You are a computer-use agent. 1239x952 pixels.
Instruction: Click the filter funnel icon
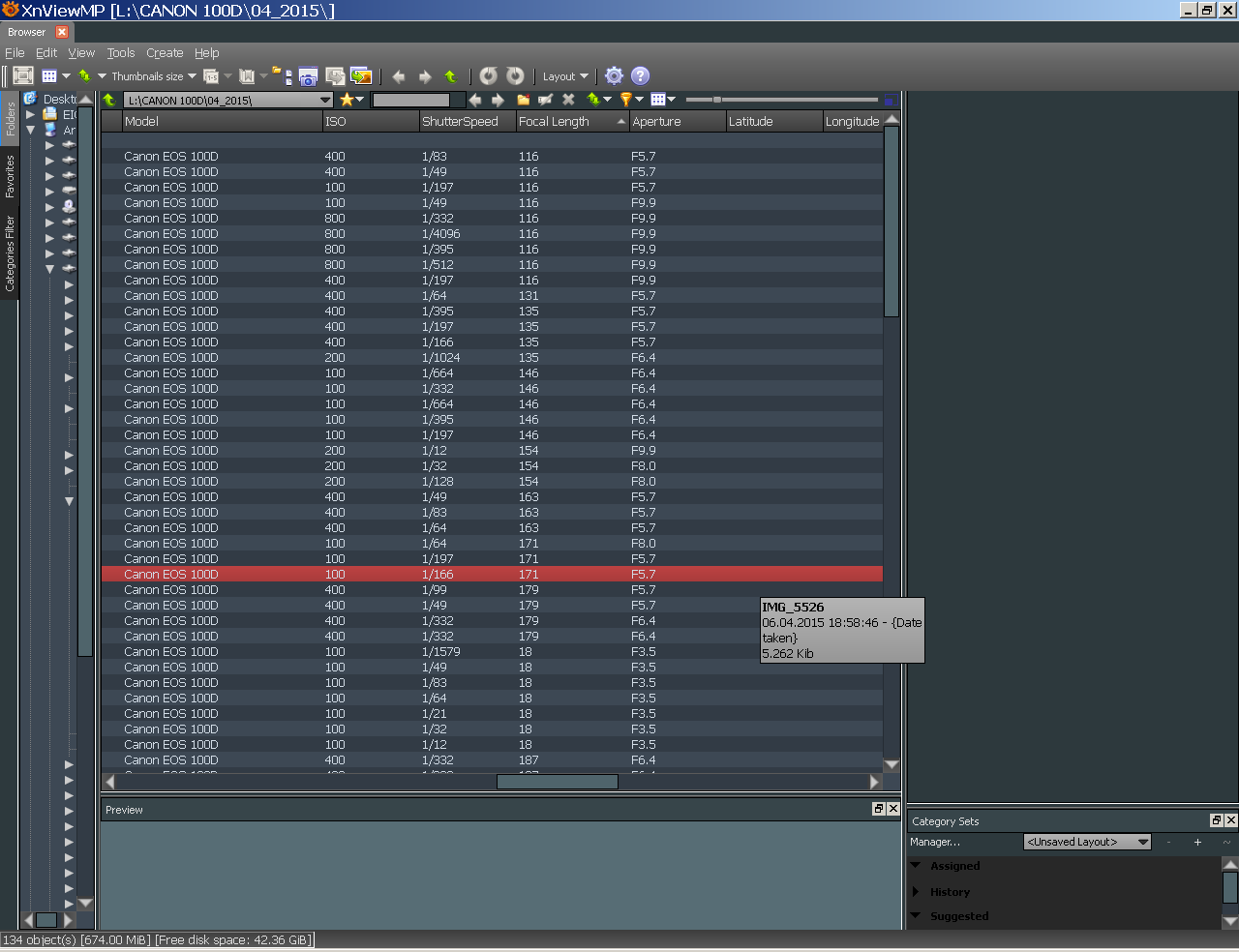click(x=626, y=100)
